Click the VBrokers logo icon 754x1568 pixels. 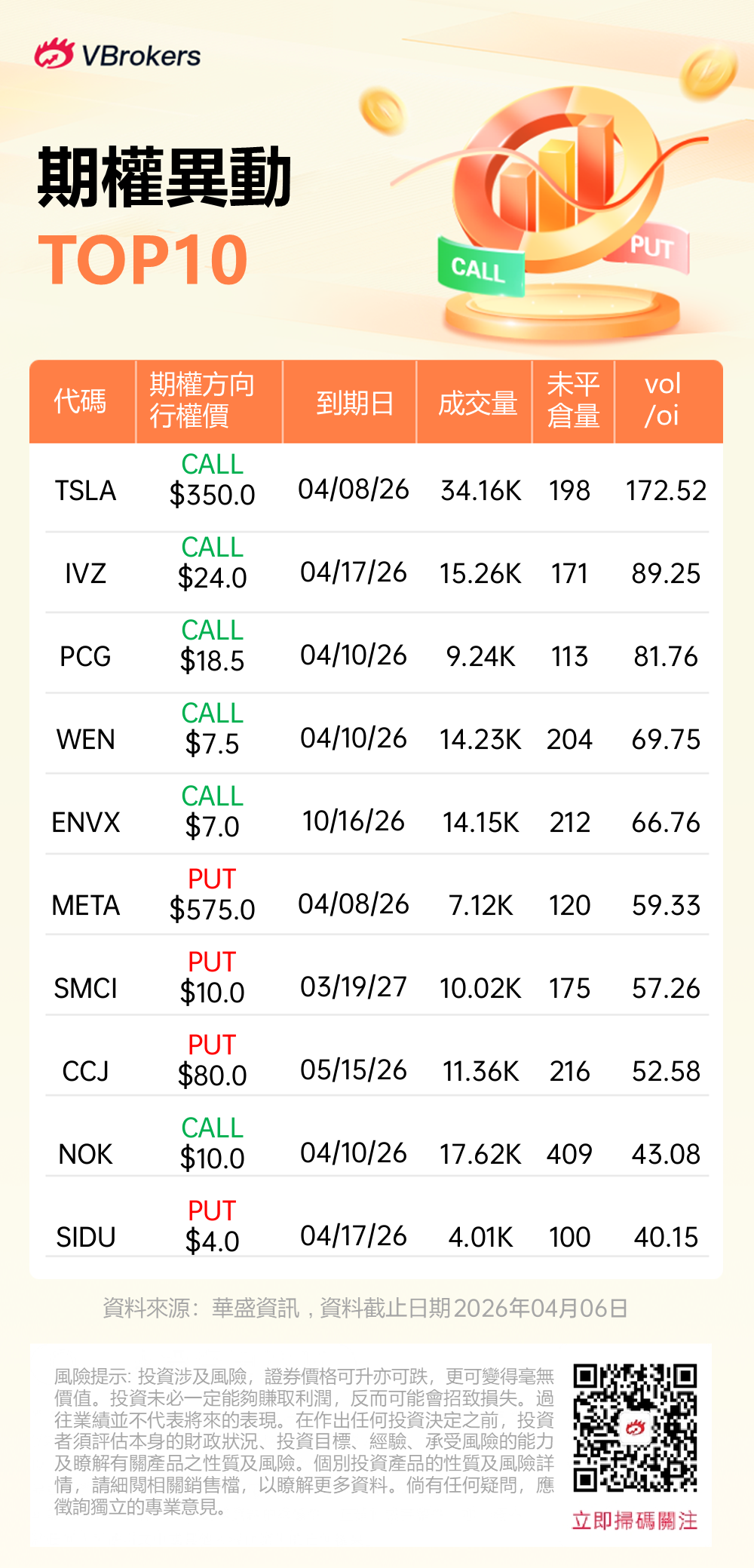pos(54,54)
